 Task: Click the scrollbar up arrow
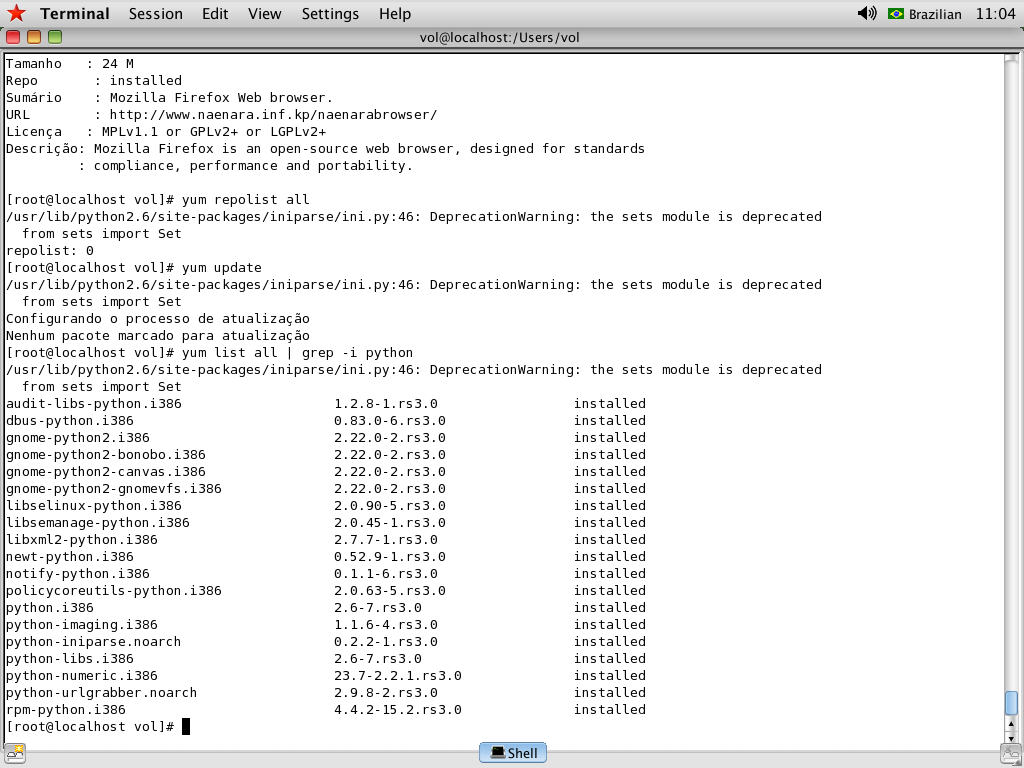[x=1011, y=724]
